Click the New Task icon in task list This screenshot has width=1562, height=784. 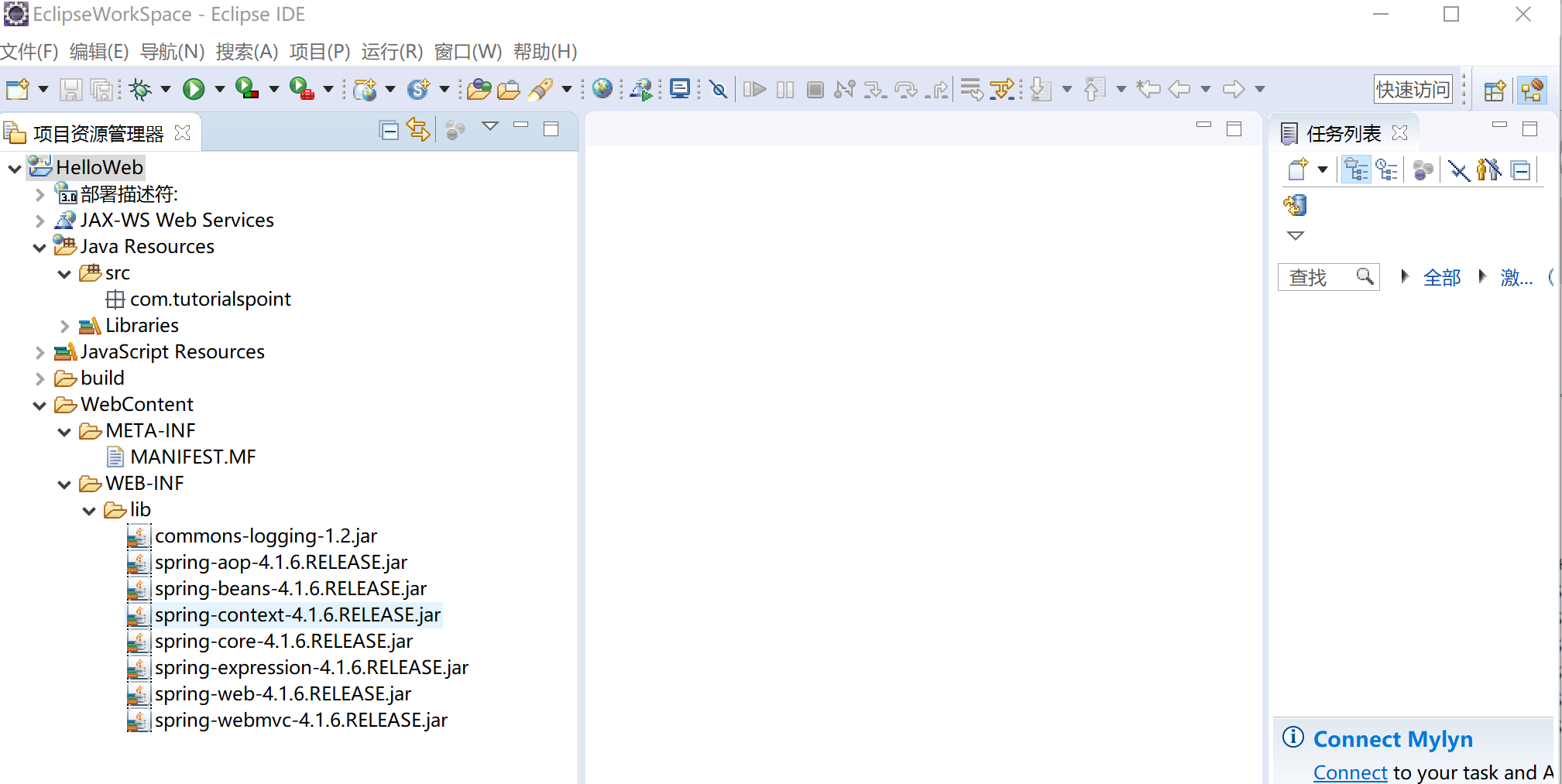1298,169
